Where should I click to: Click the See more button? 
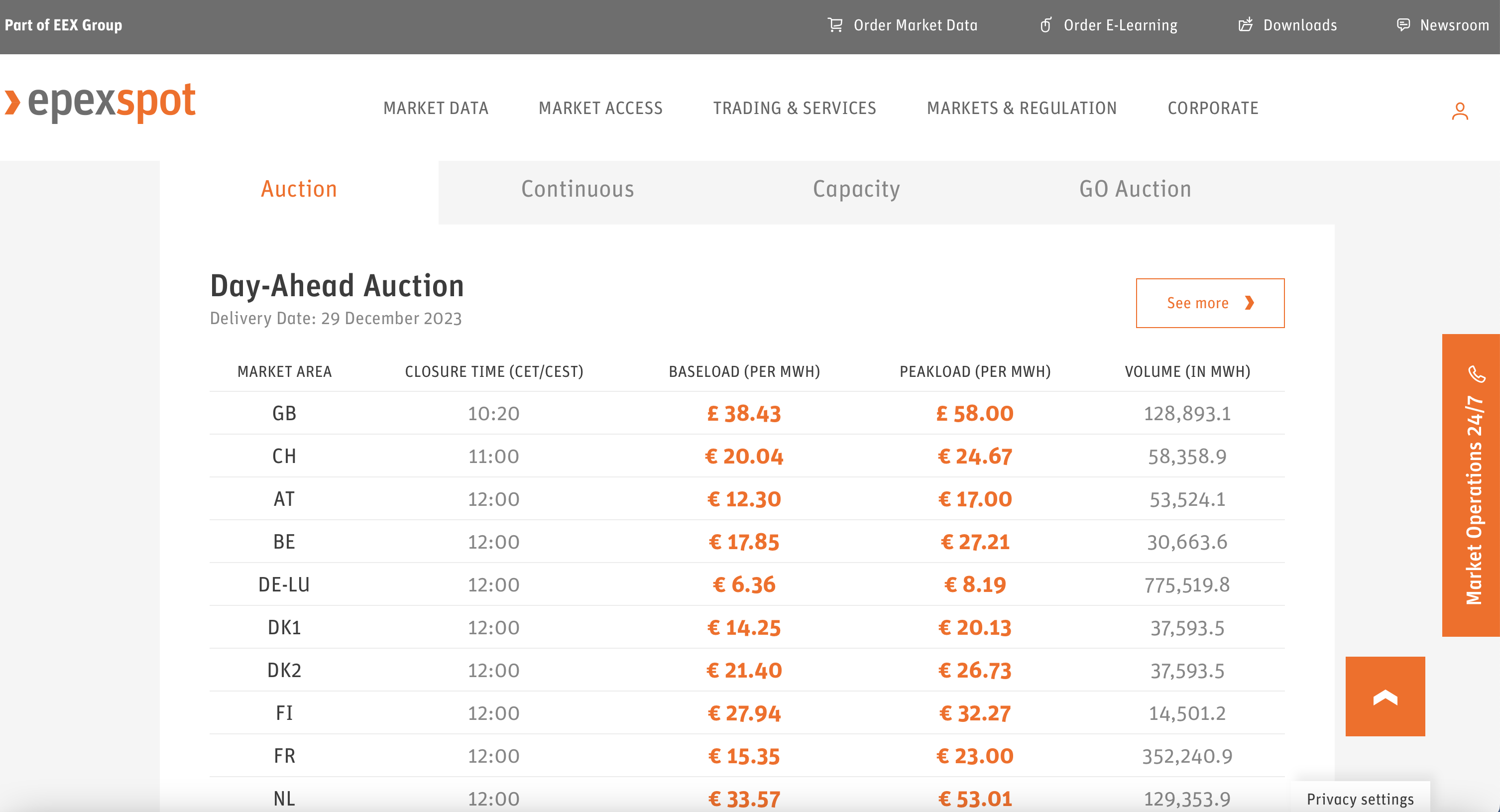pyautogui.click(x=1210, y=303)
